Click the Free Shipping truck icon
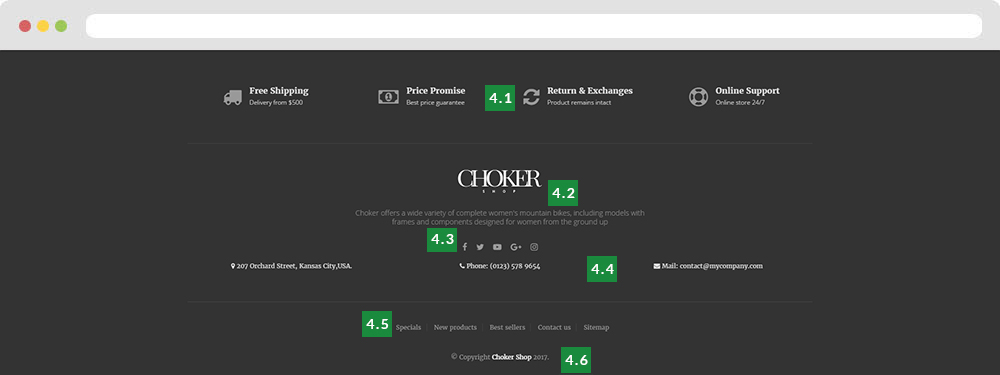Screen dimensions: 1000x375 pos(233,98)
